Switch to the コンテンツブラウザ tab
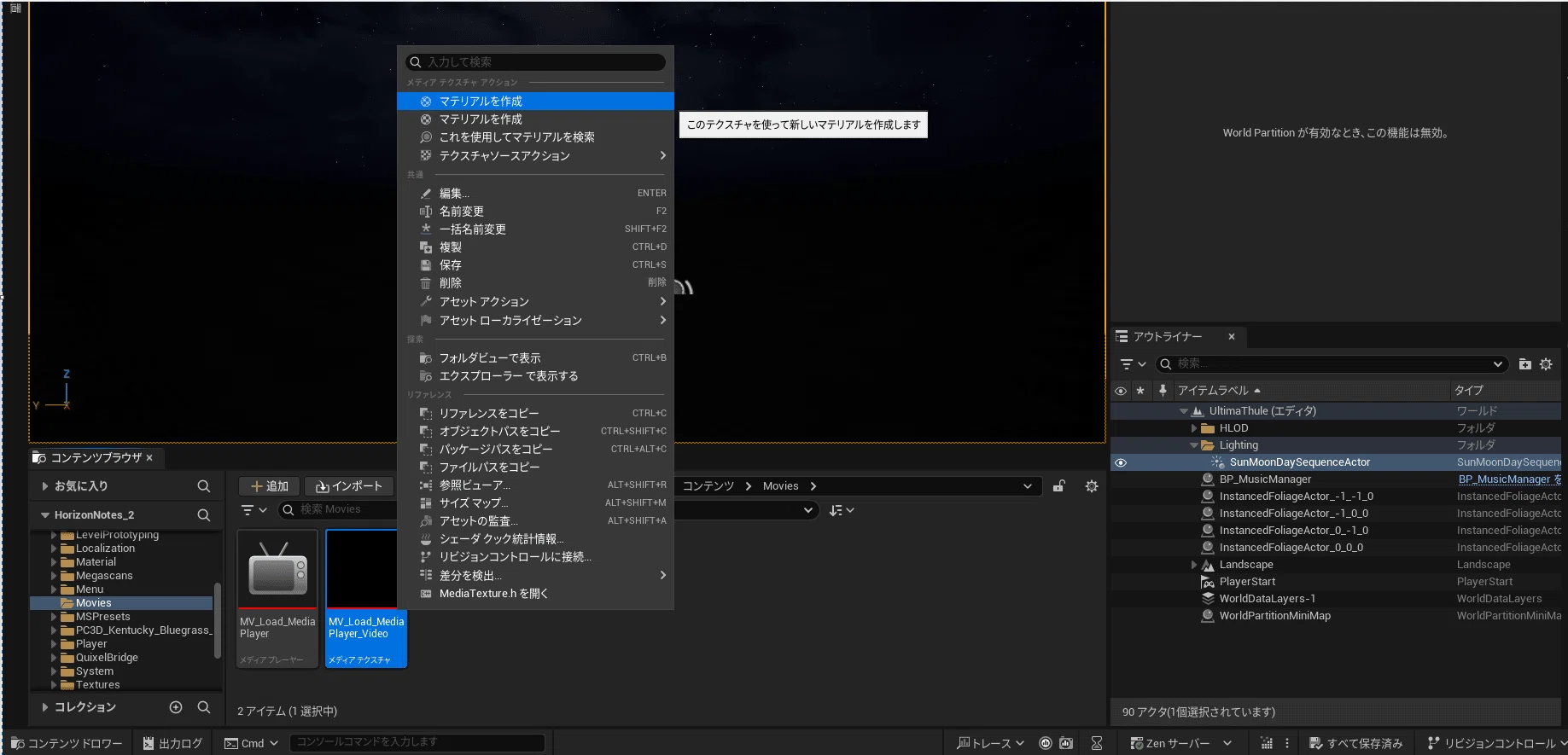The height and width of the screenshot is (755, 1568). click(x=96, y=458)
